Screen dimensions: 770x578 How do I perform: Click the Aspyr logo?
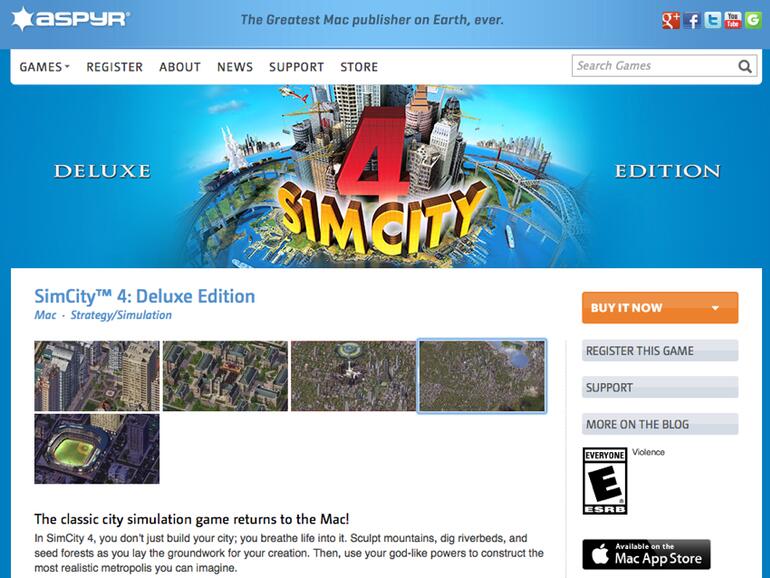point(71,19)
